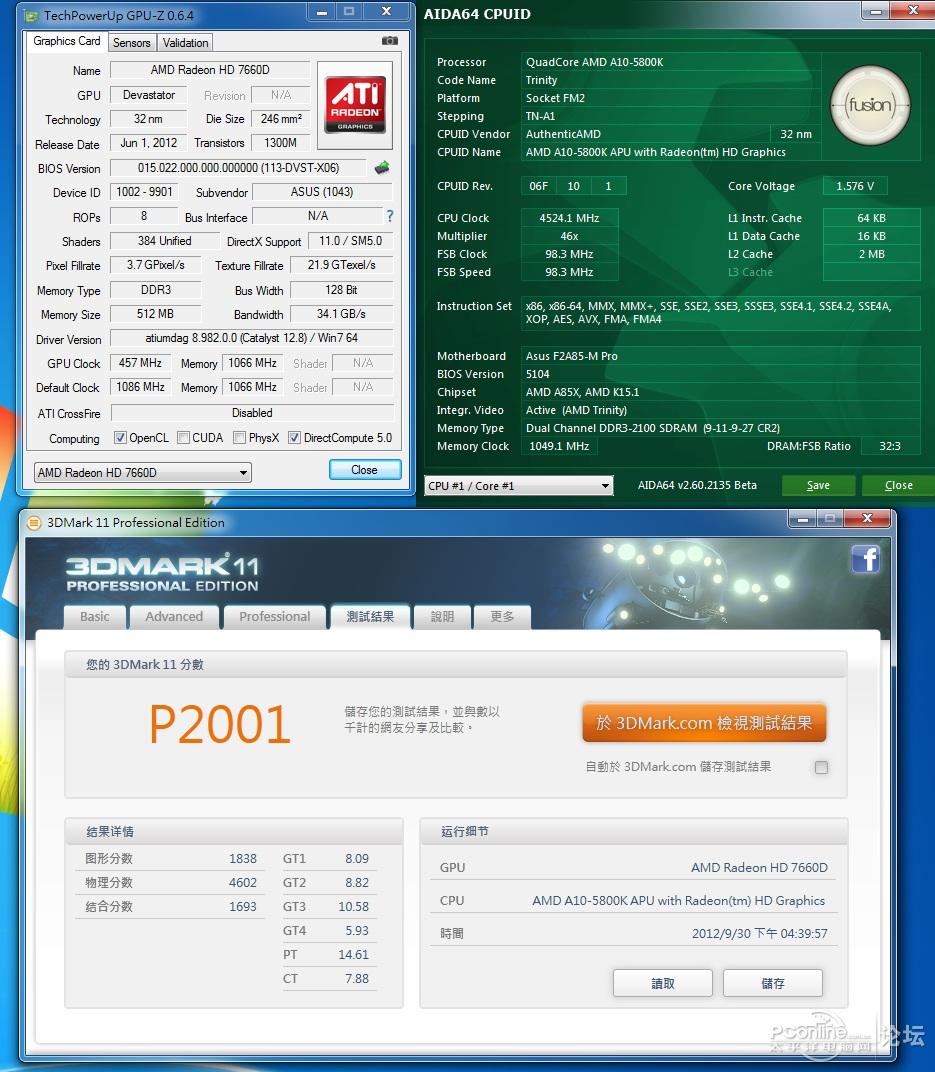The image size is (935, 1072).
Task: Minimize the 3DMark 11 window
Action: (802, 519)
